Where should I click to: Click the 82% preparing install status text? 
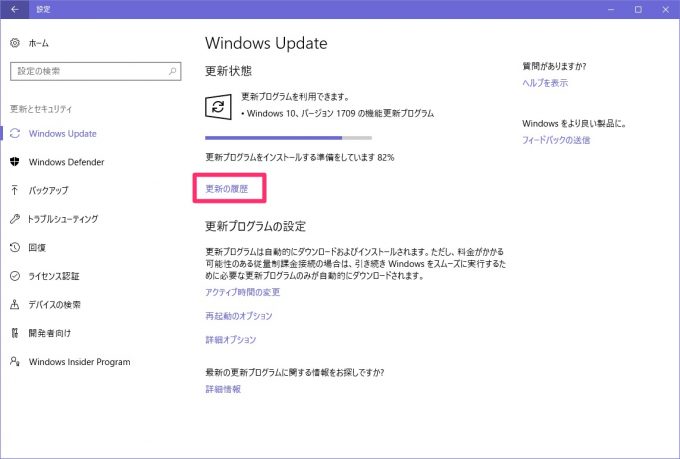coord(300,157)
